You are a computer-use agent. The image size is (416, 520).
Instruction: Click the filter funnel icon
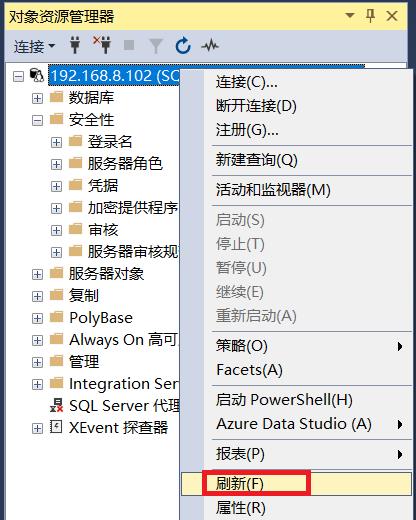156,46
